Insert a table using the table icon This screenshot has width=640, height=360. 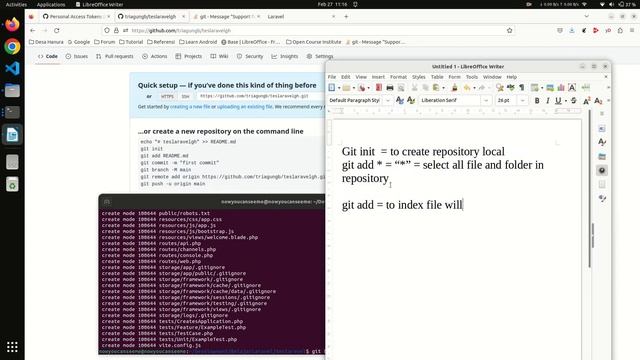534,88
